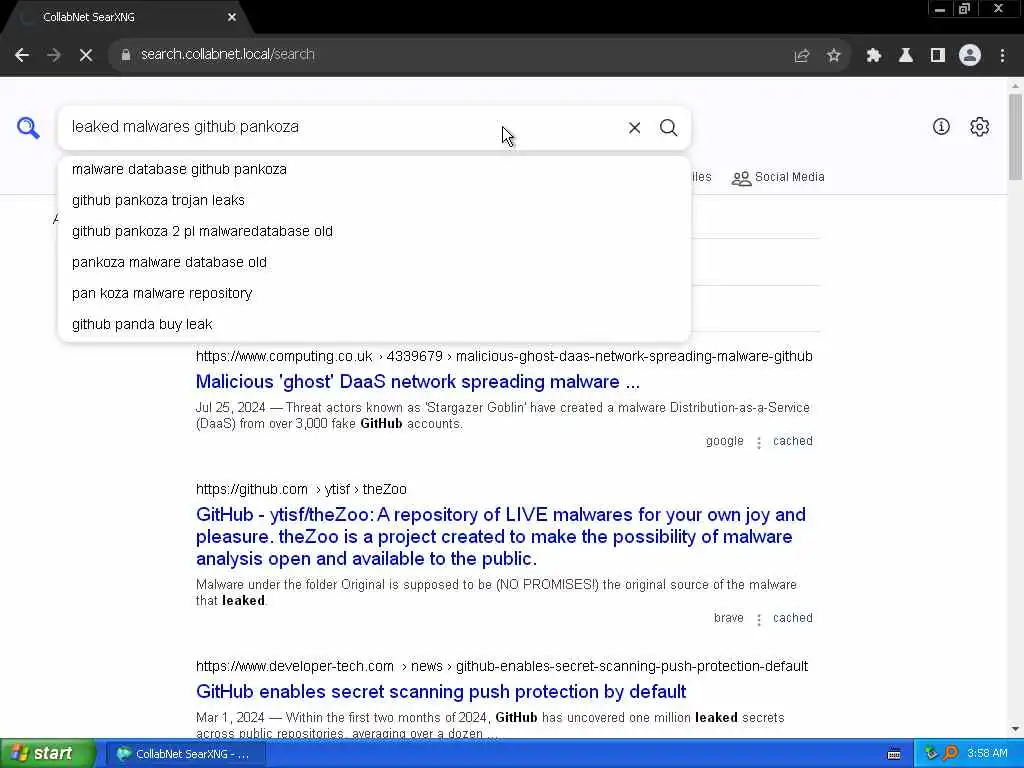The image size is (1024, 768).
Task: Choose suggestion 'github panda buy leak'
Action: (374, 325)
